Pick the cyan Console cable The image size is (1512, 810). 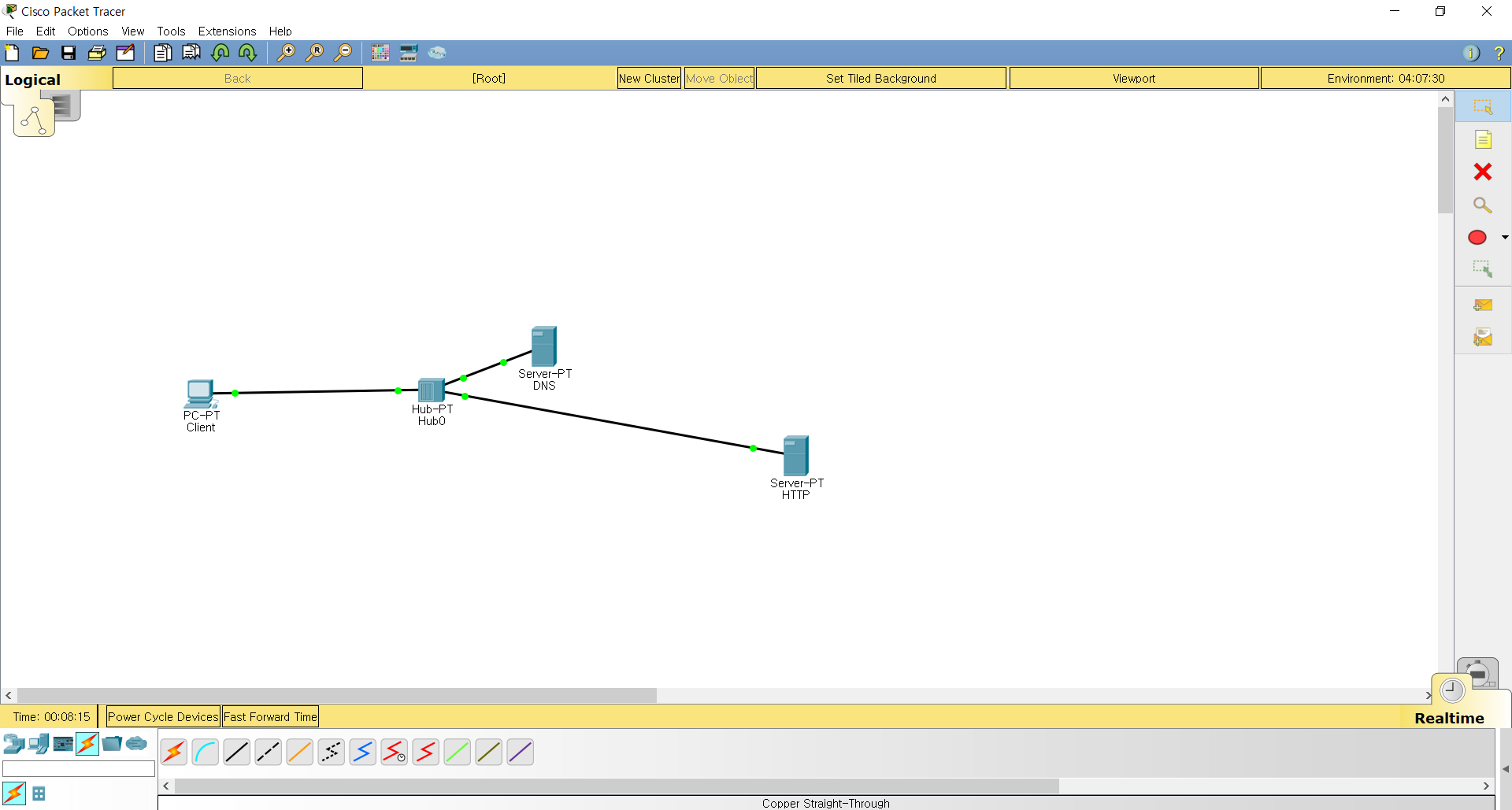[206, 753]
